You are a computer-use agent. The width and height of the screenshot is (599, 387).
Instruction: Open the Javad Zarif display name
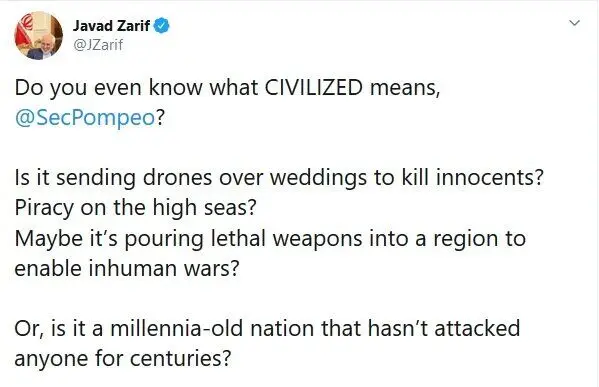click(x=111, y=26)
